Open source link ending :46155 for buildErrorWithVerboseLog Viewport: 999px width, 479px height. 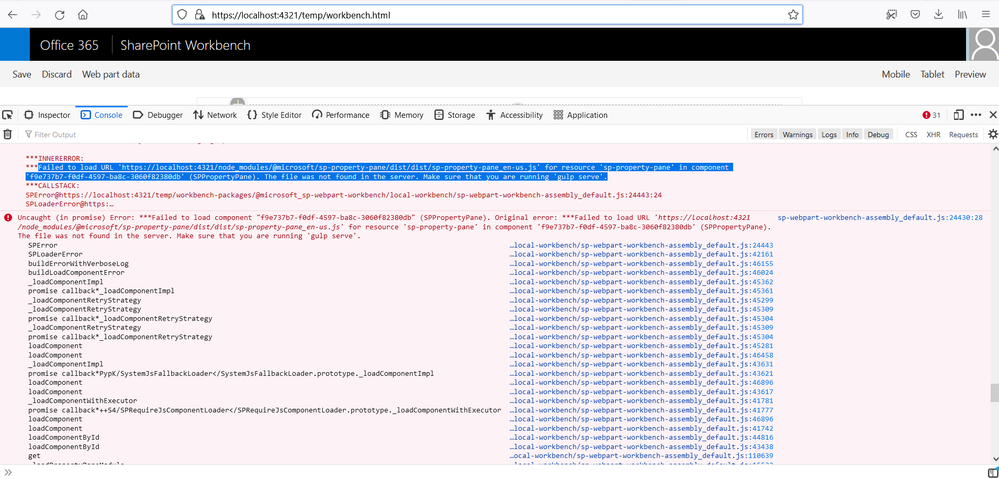click(x=642, y=263)
